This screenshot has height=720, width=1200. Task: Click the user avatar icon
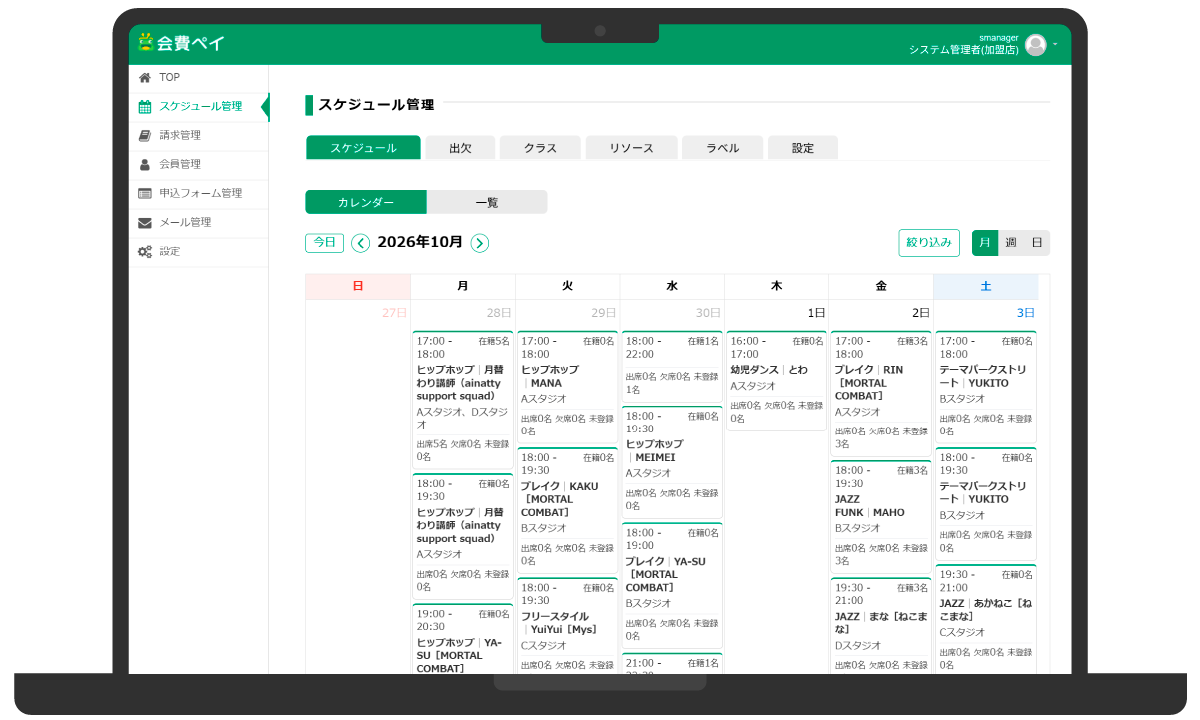pos(1036,44)
